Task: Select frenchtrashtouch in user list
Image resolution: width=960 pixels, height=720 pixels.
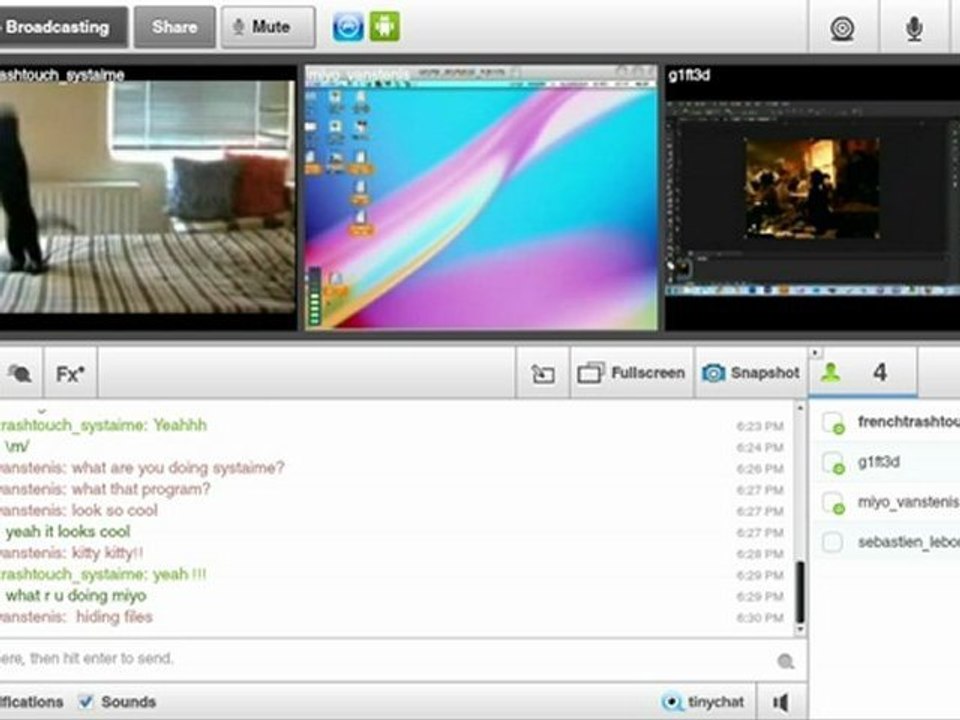Action: [x=909, y=422]
